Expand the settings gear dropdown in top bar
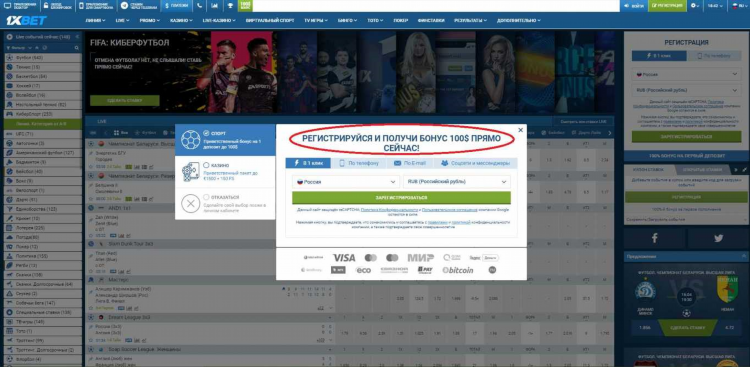The image size is (750, 367). pyautogui.click(x=695, y=6)
